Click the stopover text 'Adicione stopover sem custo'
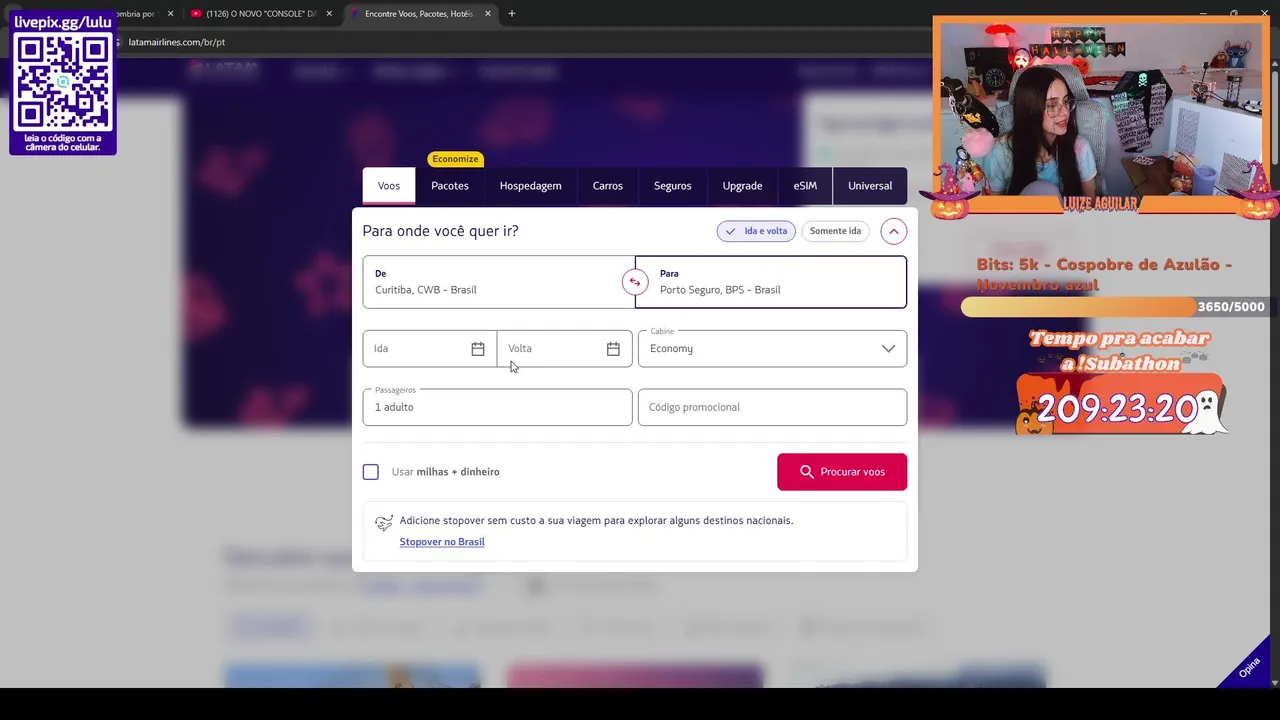Screen dimensions: 1280x720 (596, 521)
